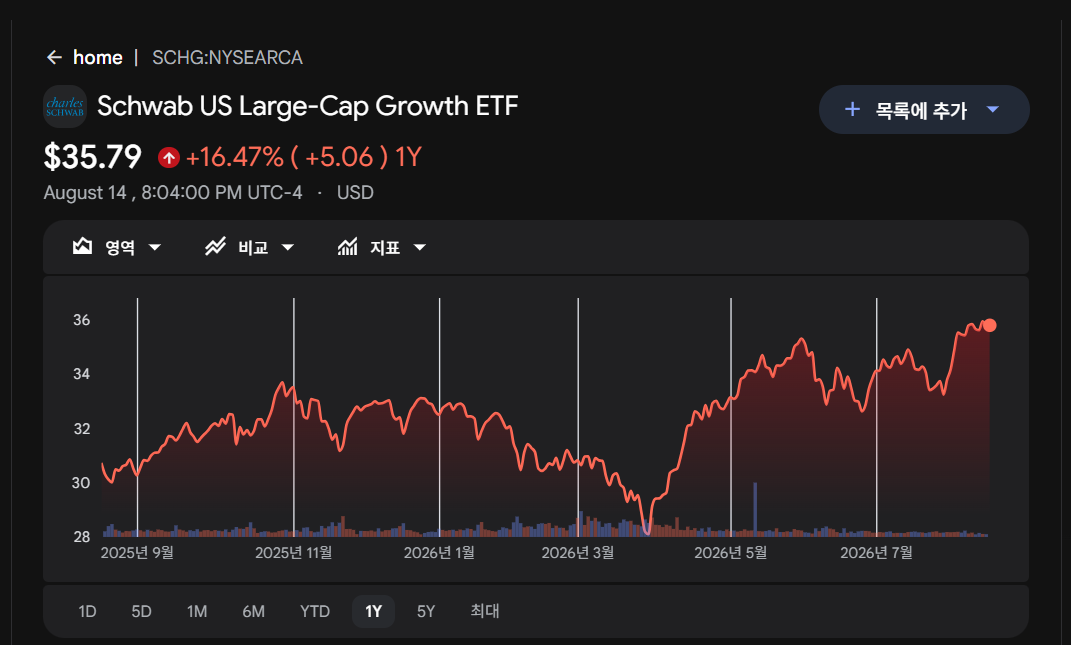Click the 2026년 1월 axis label

(x=439, y=553)
